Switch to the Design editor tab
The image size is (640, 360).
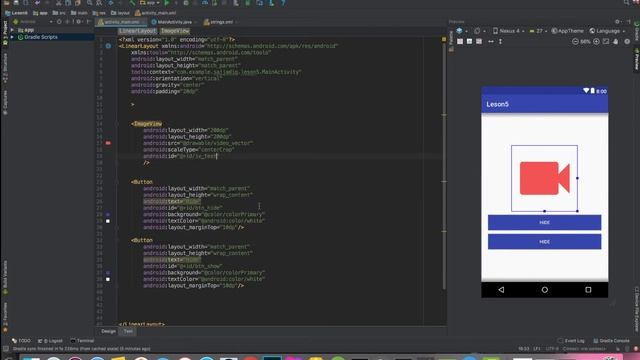tap(108, 331)
